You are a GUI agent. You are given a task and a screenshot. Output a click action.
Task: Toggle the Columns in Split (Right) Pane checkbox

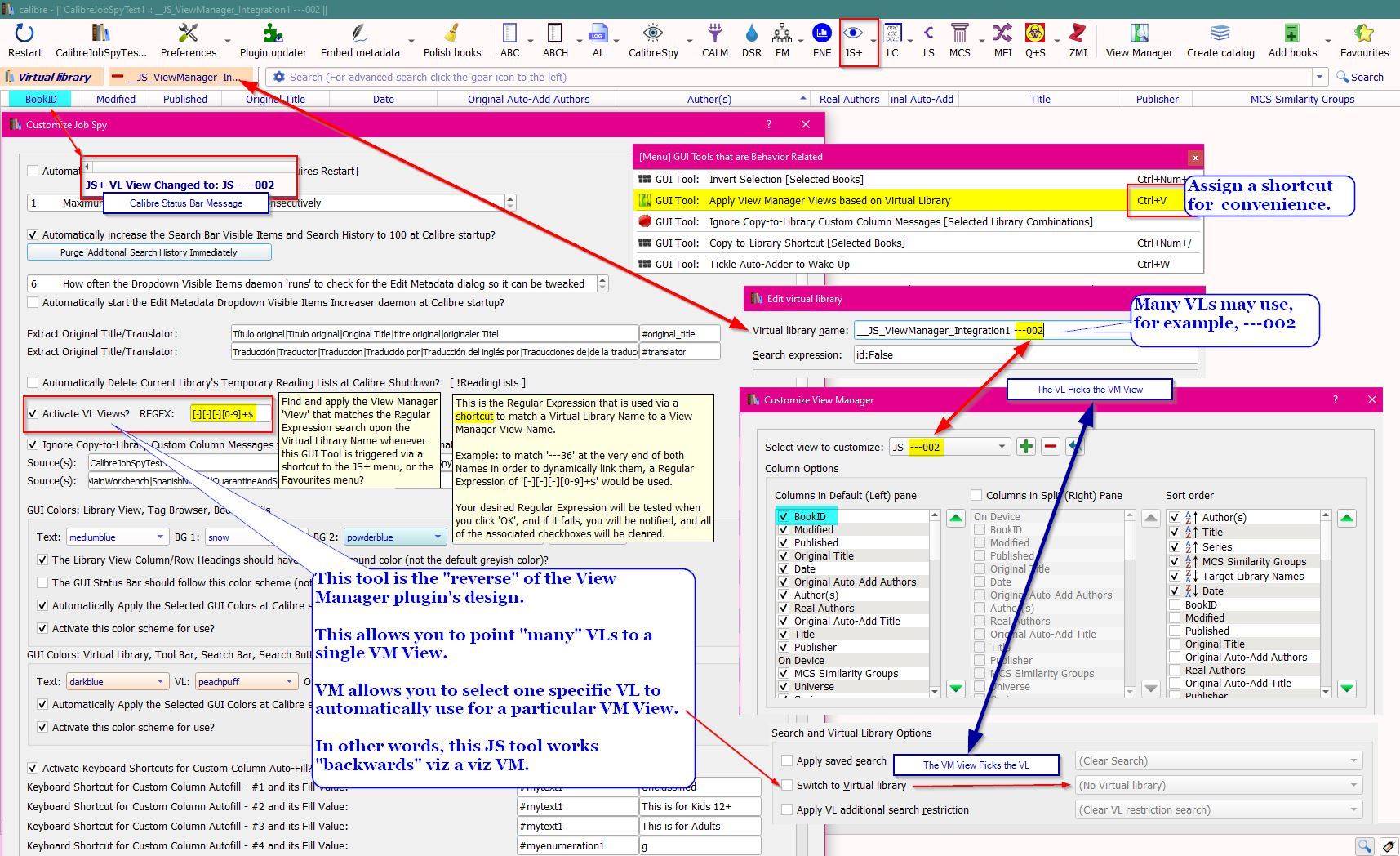[976, 495]
